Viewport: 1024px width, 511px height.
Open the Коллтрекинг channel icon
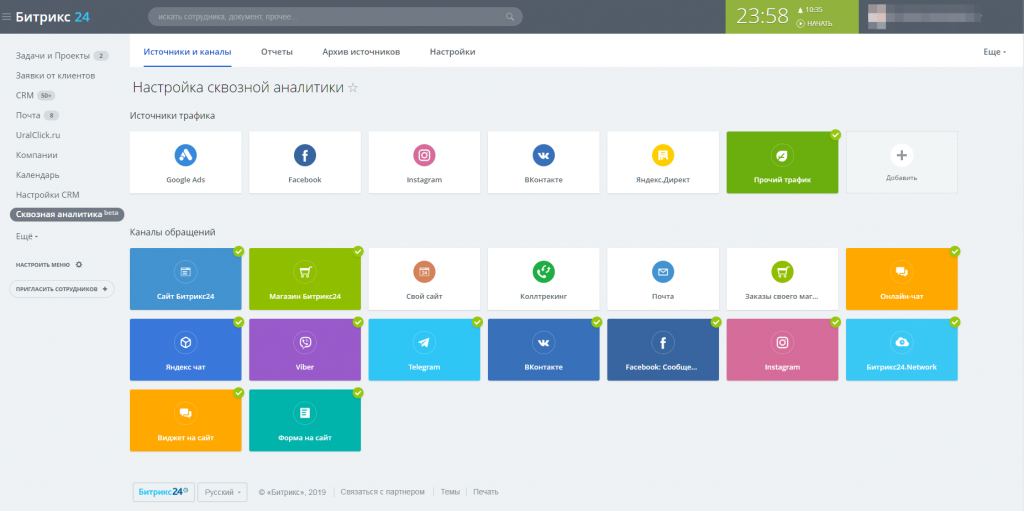(543, 271)
